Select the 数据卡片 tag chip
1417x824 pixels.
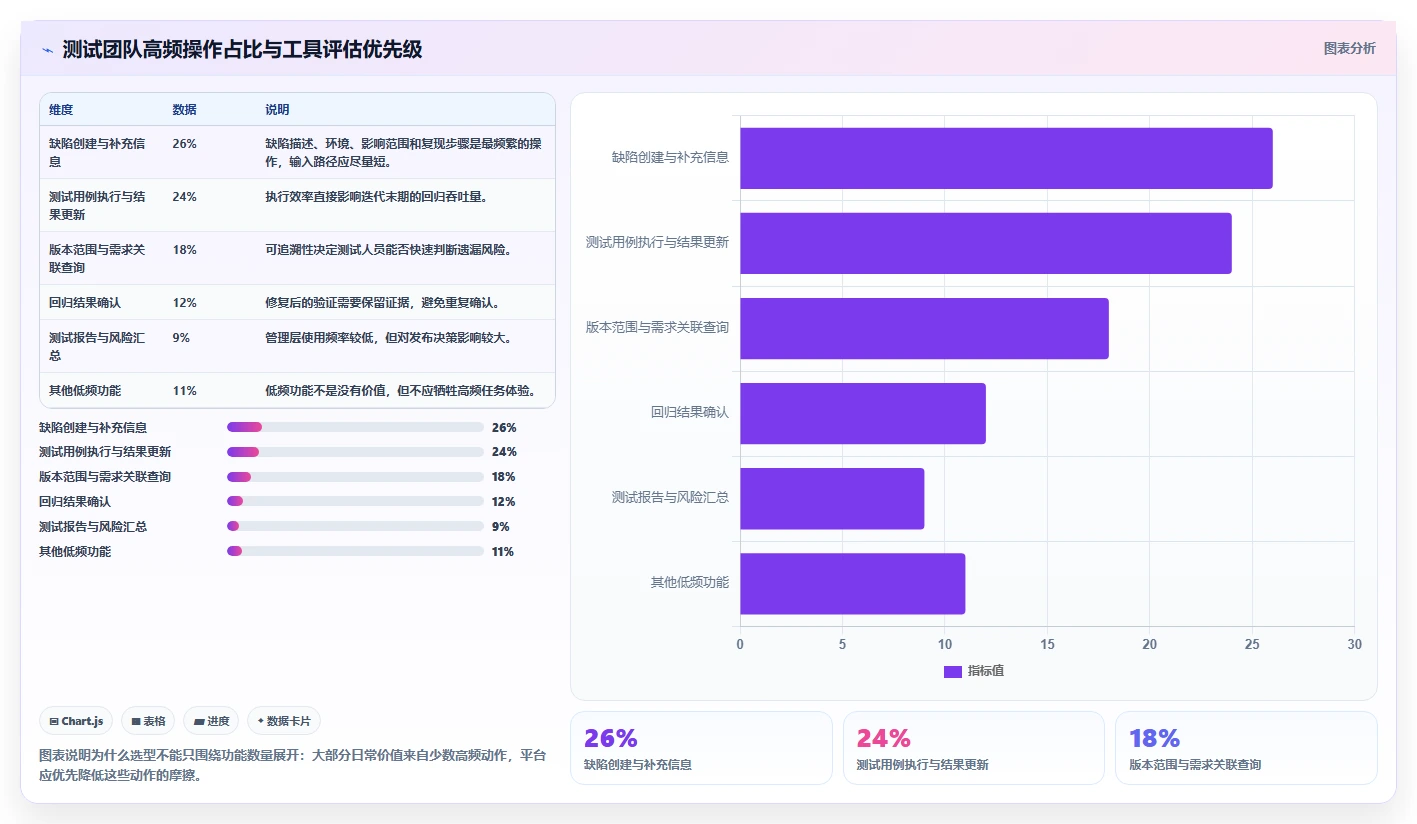(284, 721)
